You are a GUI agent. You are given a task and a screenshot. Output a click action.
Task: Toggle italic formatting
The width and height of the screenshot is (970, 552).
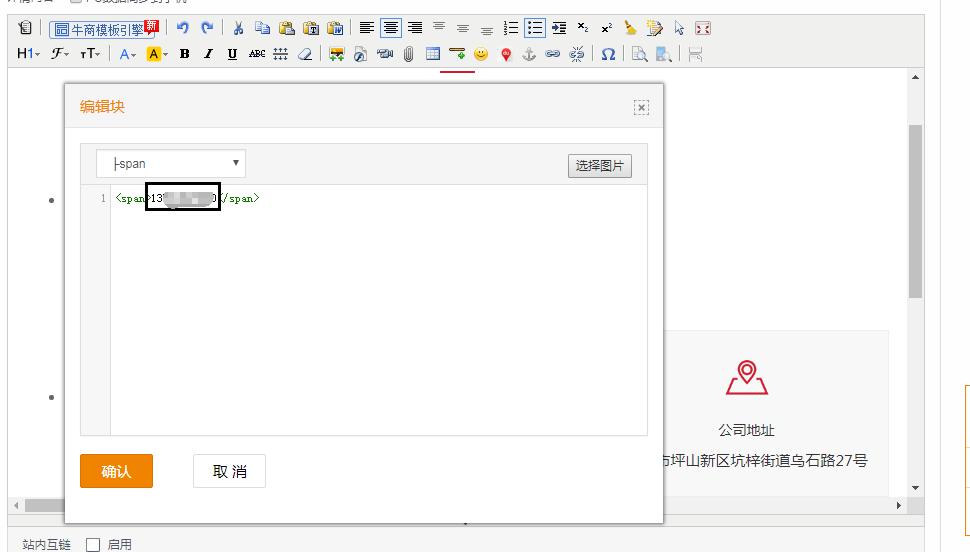click(208, 54)
